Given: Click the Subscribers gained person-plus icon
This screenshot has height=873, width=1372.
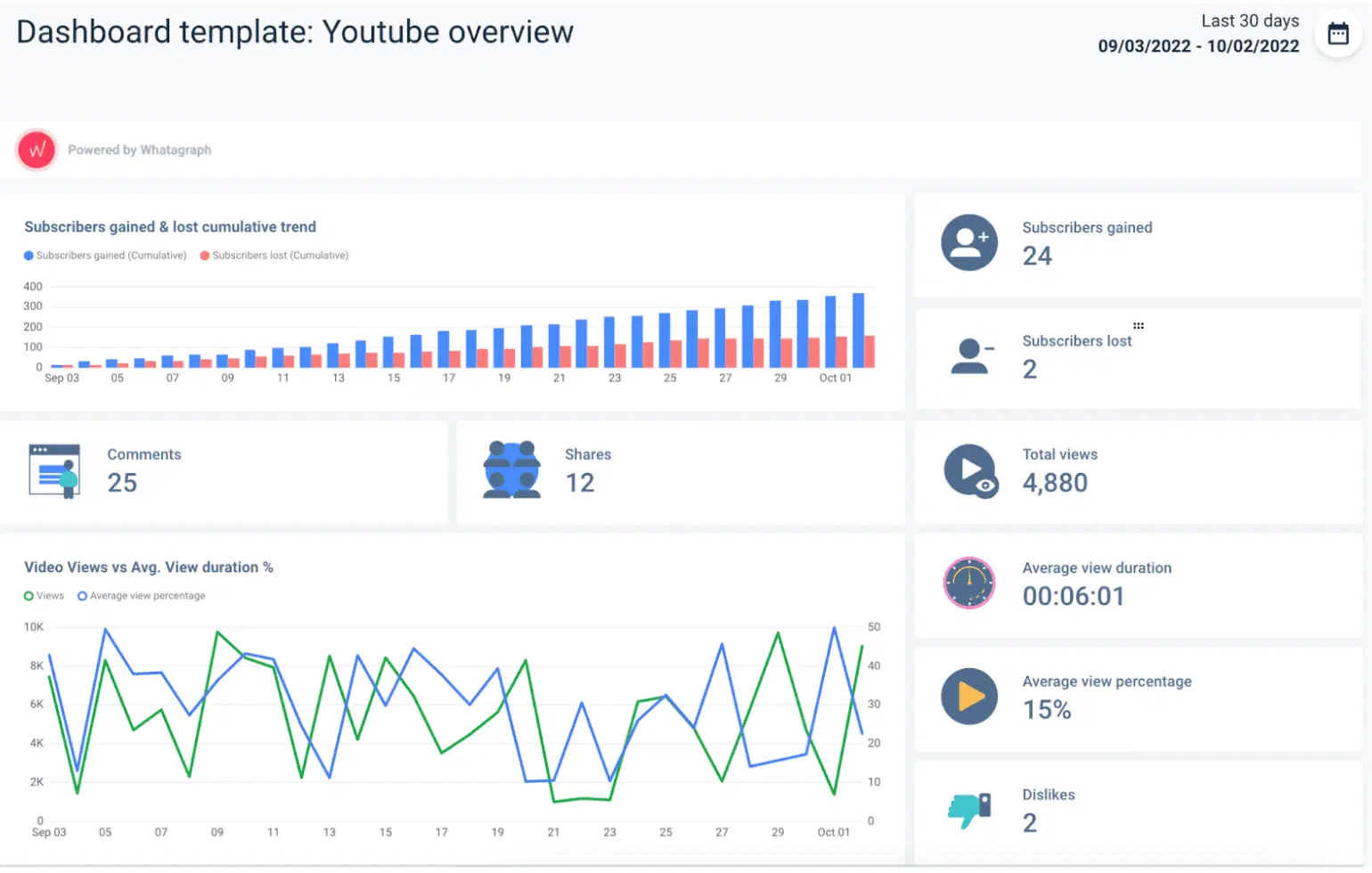Looking at the screenshot, I should (x=969, y=242).
